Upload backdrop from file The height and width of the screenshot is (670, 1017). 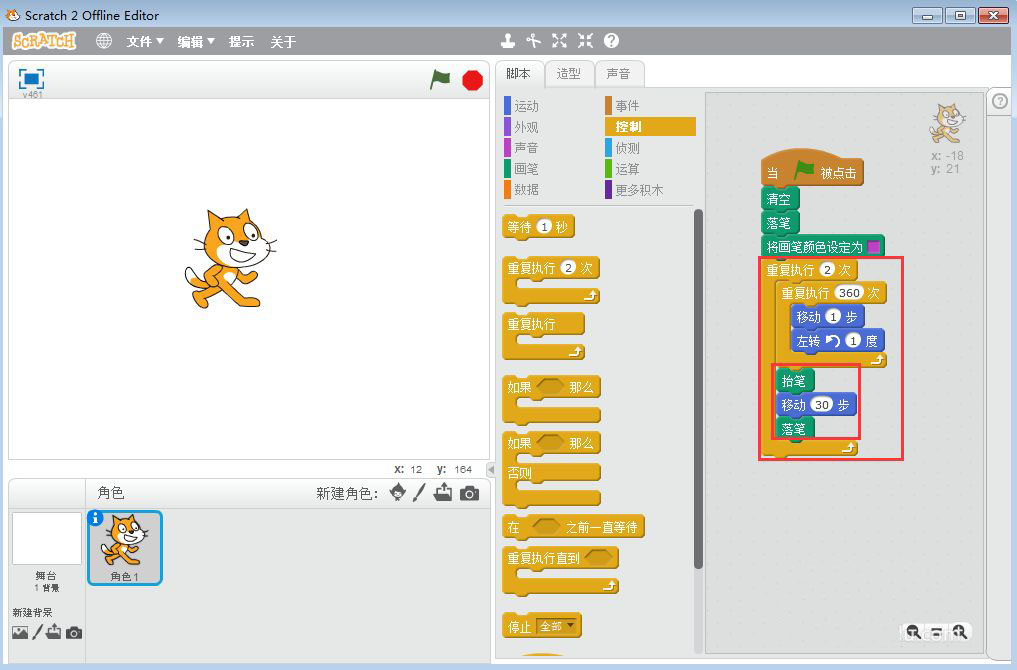(54, 632)
